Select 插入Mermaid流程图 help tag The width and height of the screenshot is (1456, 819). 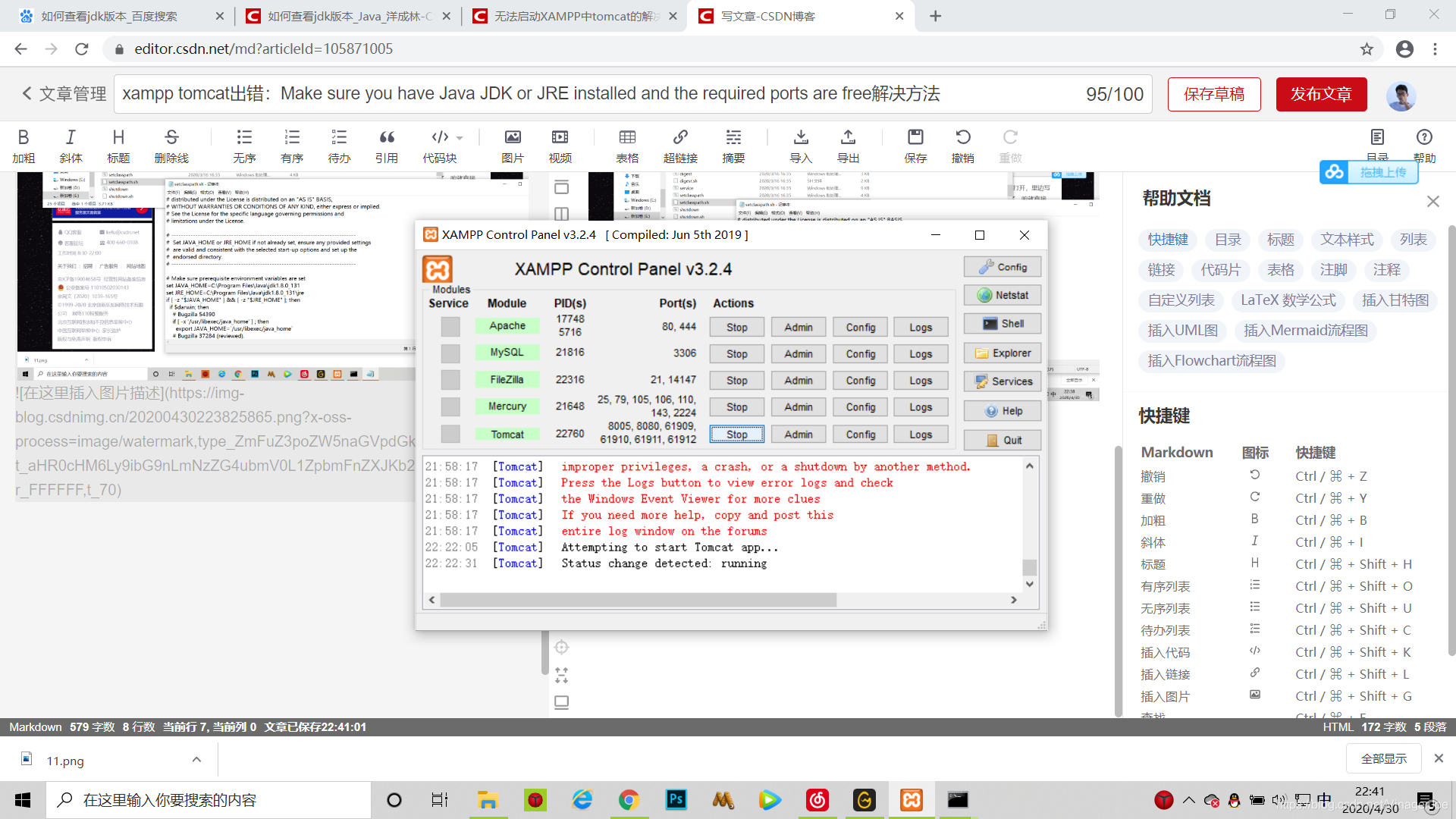point(1306,331)
